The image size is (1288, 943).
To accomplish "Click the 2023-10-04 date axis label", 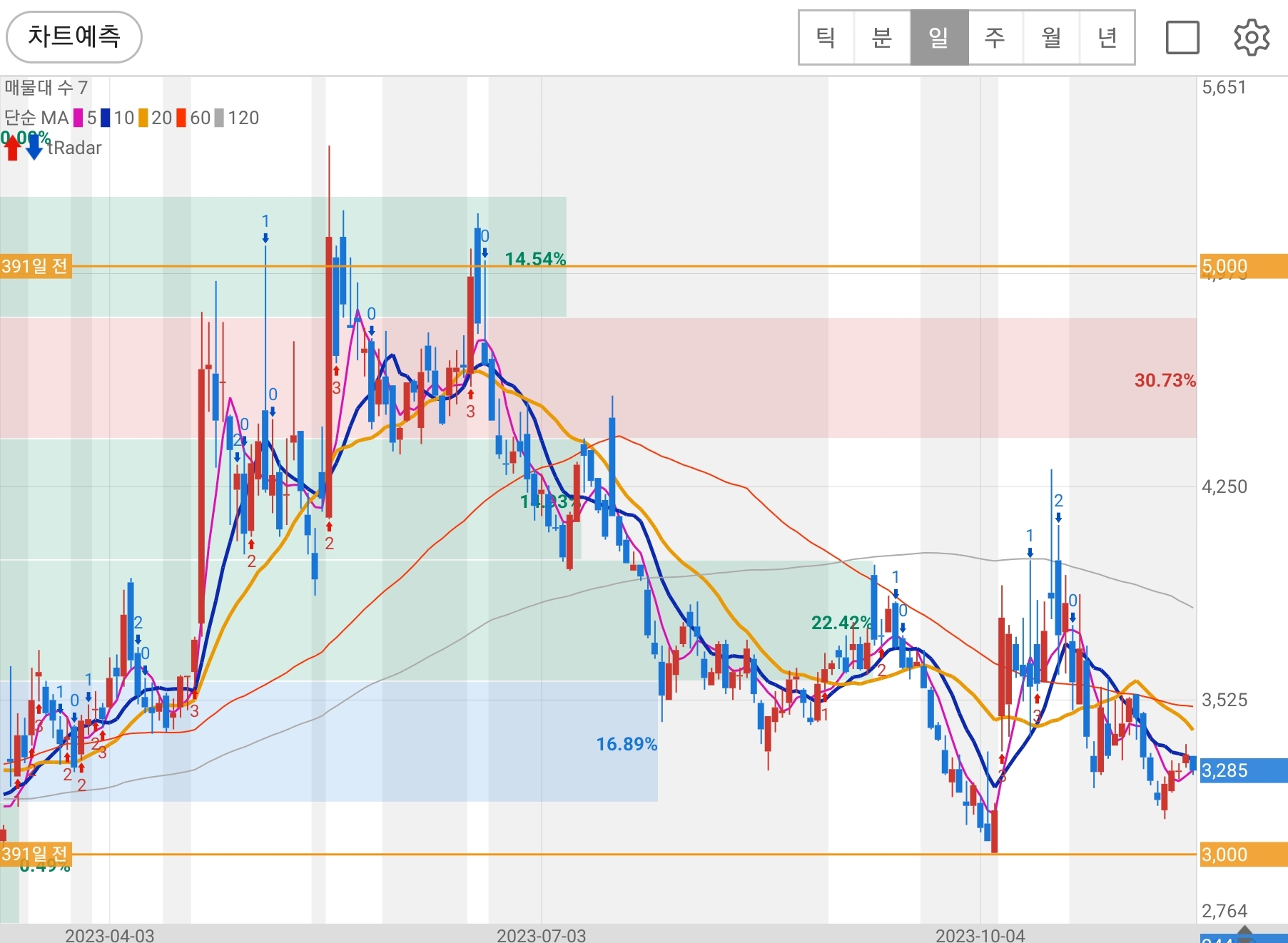I will (x=980, y=935).
